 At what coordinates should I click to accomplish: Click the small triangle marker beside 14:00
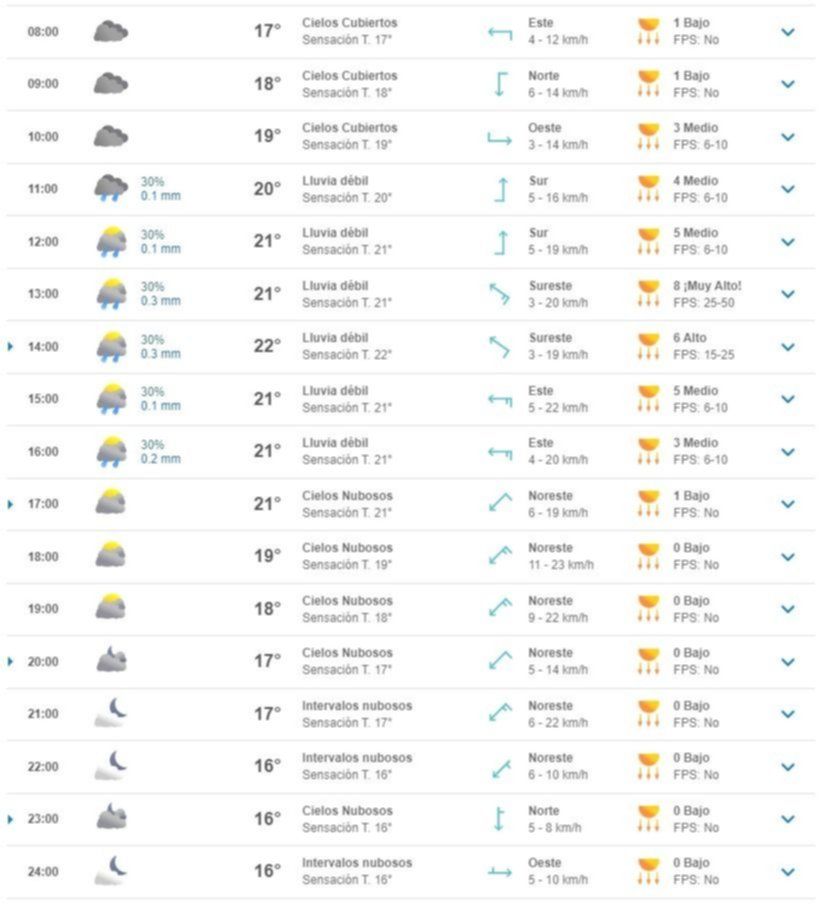pyautogui.click(x=11, y=347)
